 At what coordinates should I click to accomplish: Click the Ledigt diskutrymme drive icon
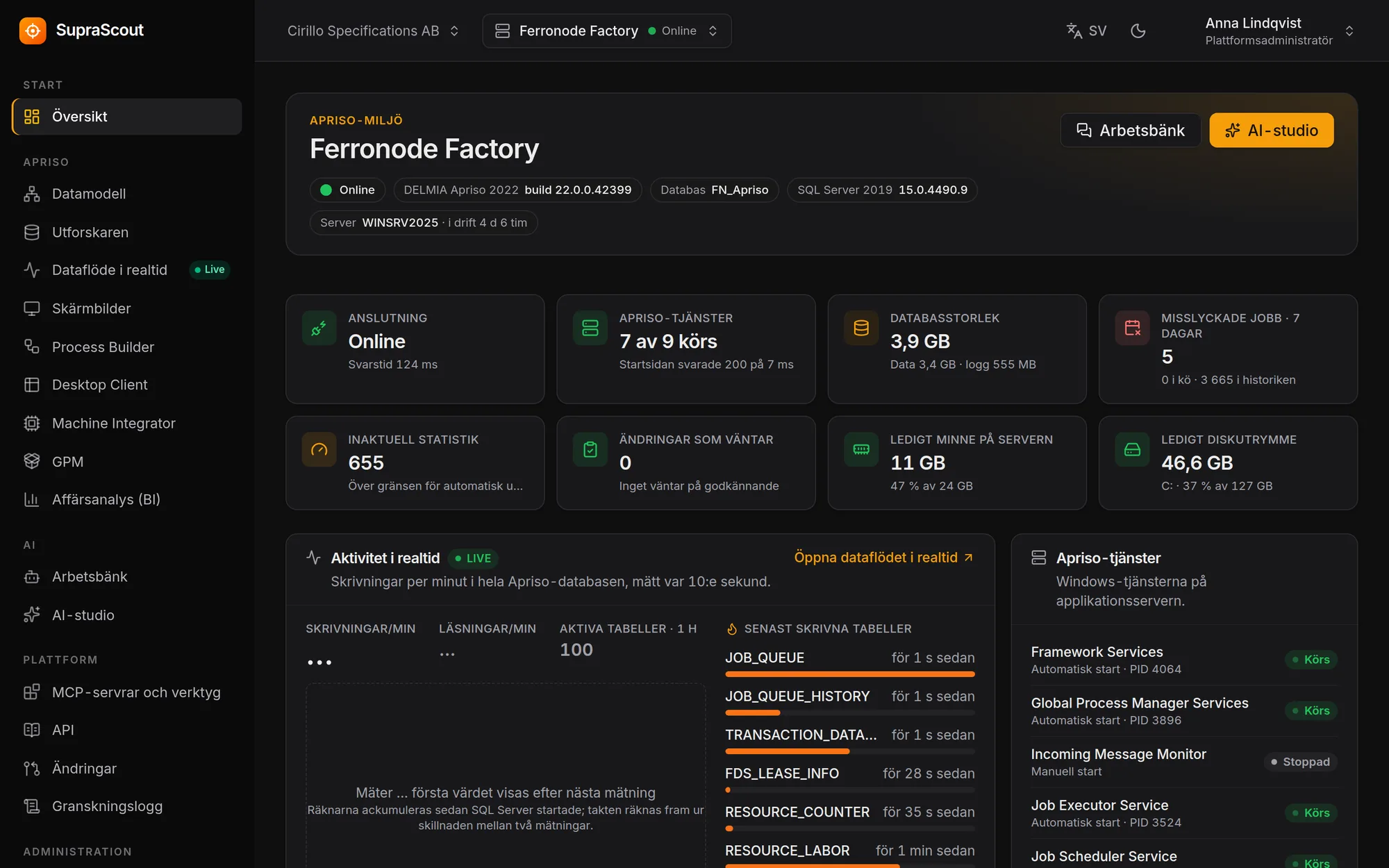point(1132,450)
